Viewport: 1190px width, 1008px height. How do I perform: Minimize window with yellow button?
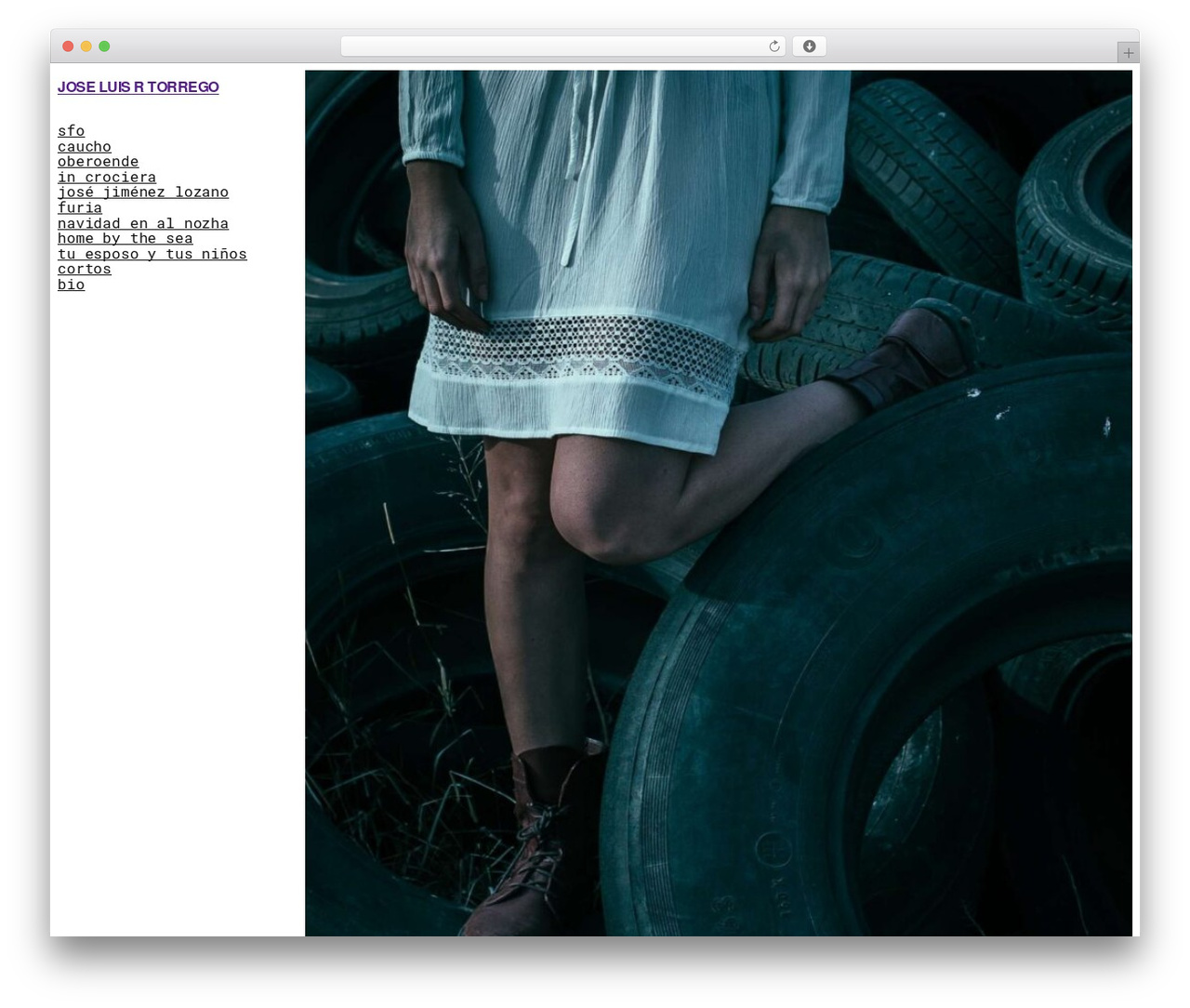pyautogui.click(x=86, y=46)
